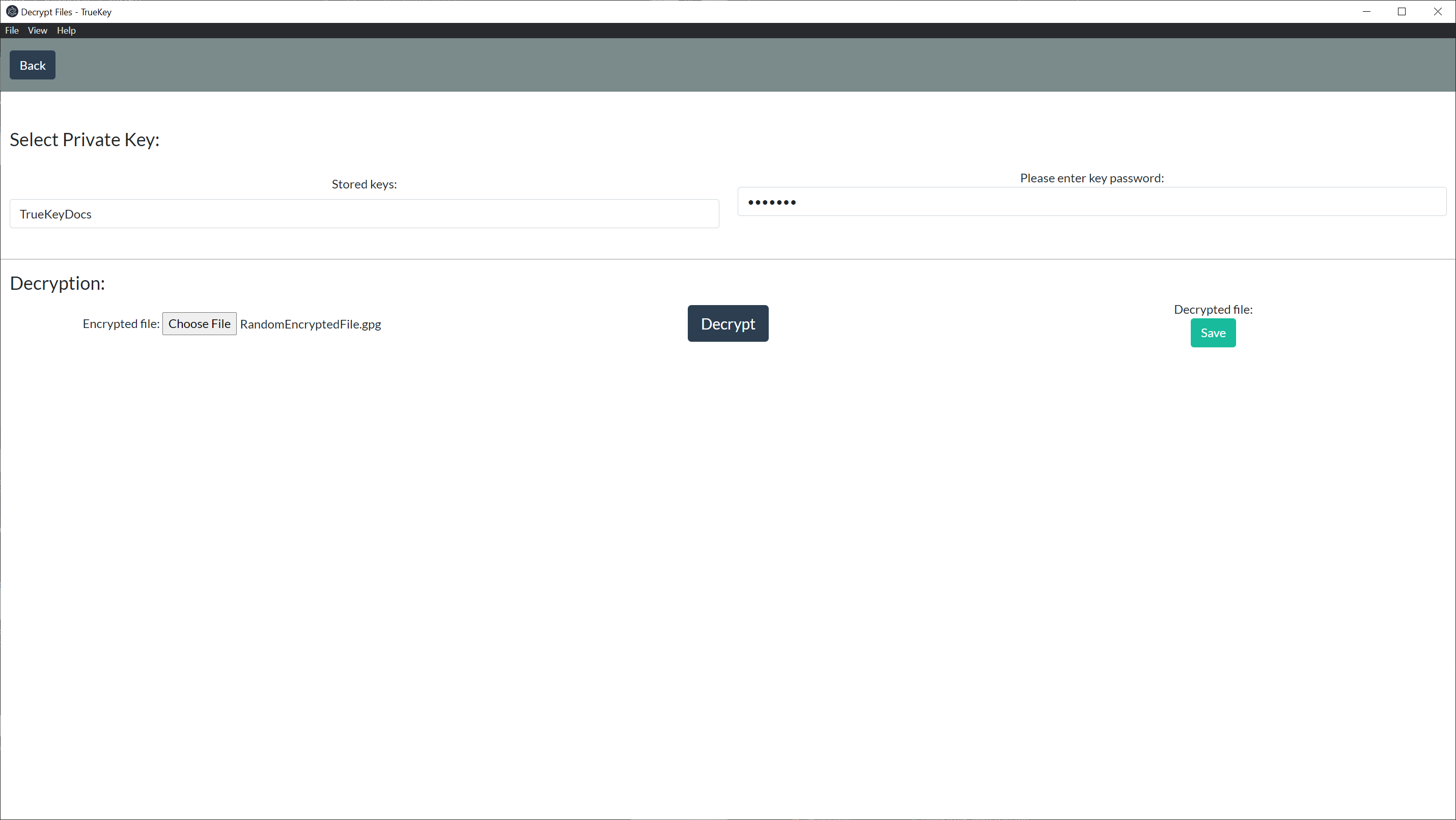Image resolution: width=1456 pixels, height=820 pixels.
Task: Select TrueKeyDocs from stored keys
Action: coord(55,214)
